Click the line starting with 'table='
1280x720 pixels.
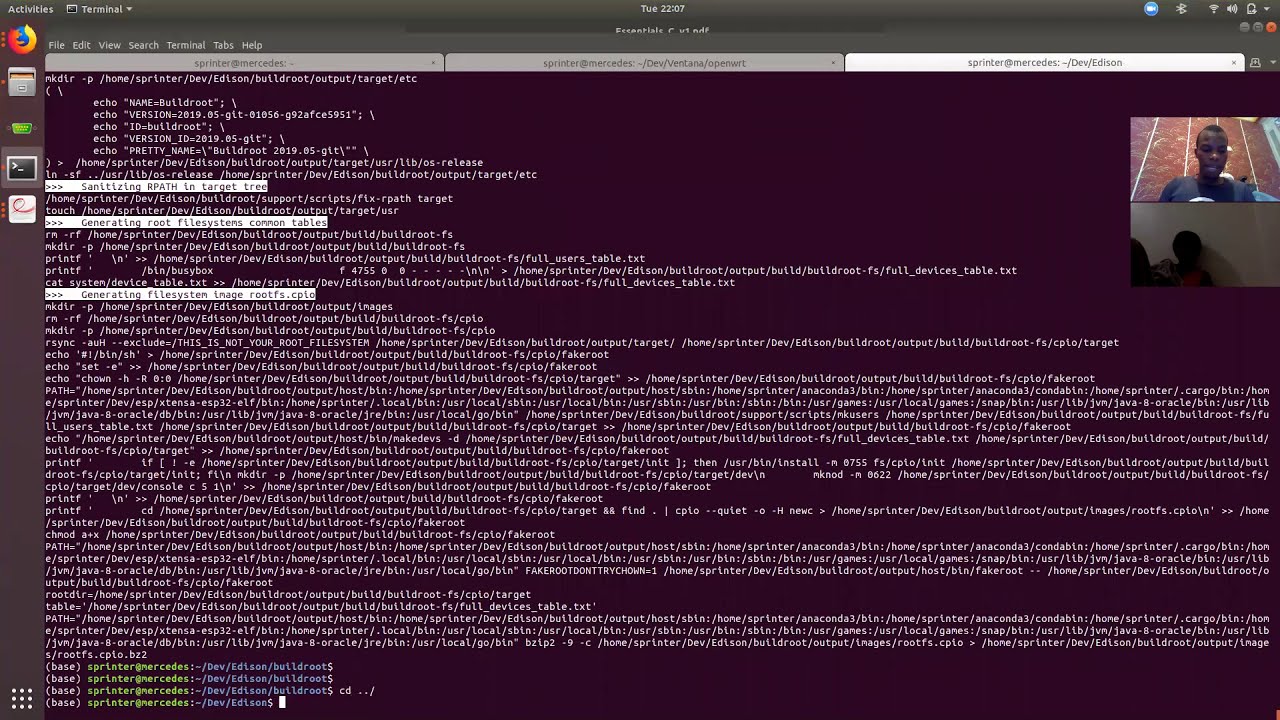pos(321,607)
